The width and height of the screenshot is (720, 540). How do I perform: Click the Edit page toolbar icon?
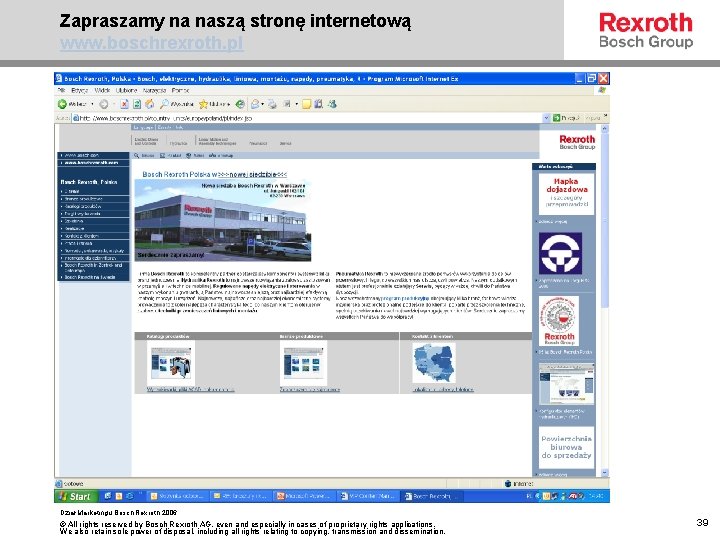point(287,104)
